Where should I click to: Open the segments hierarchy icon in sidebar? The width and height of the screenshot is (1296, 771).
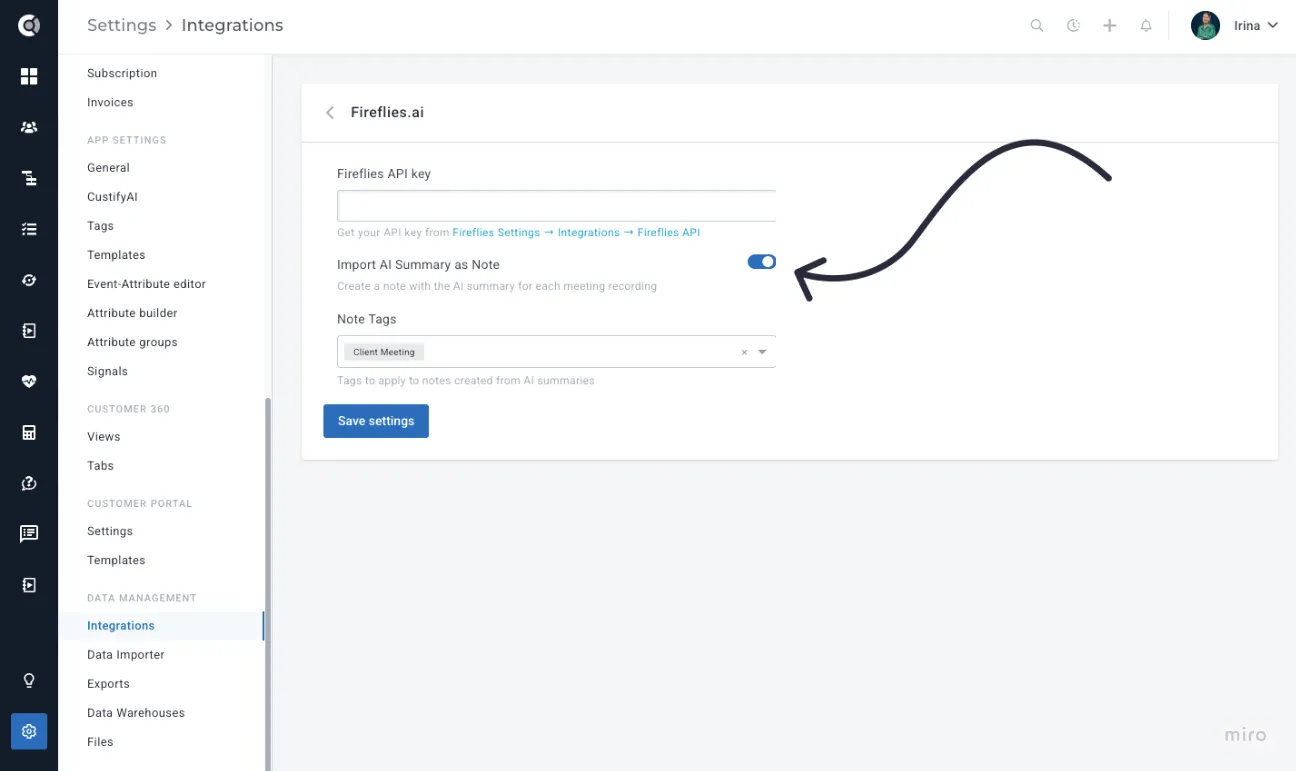29,178
